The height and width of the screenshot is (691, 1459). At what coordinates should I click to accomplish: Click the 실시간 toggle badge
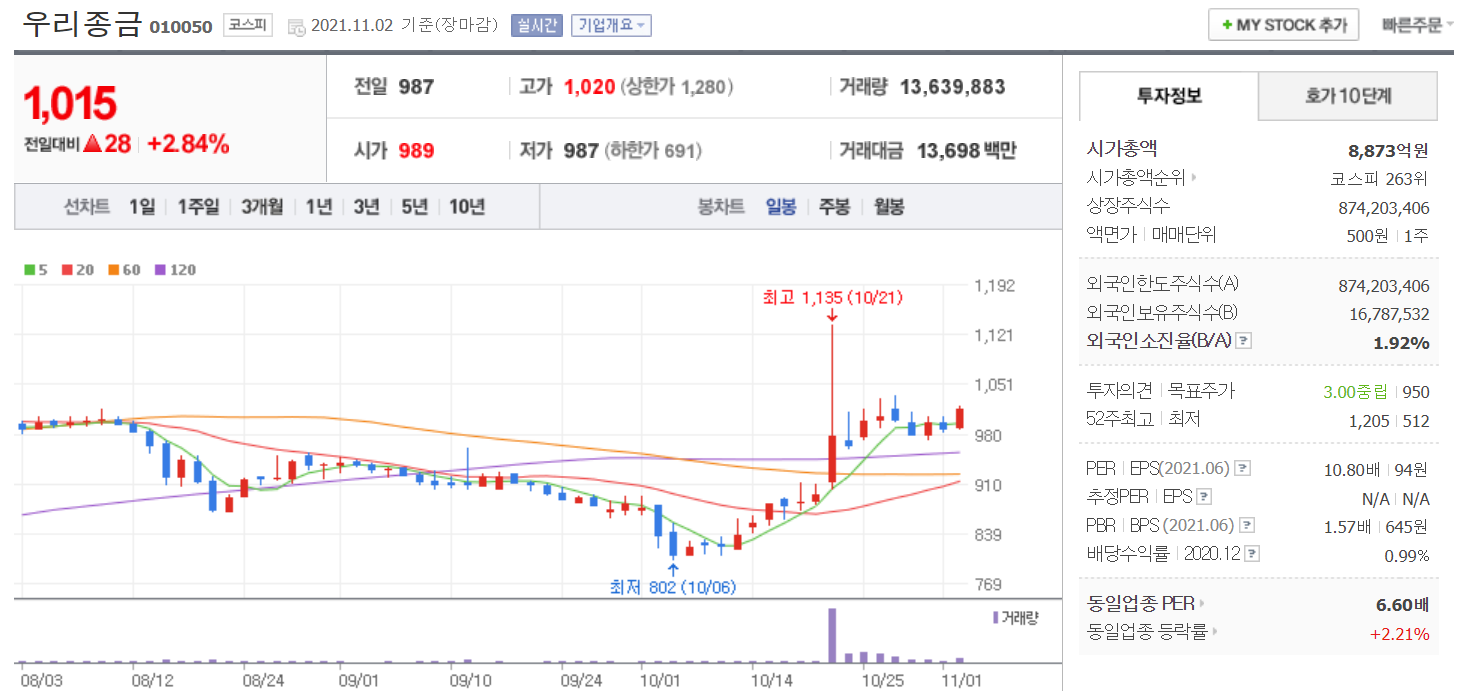pos(537,26)
